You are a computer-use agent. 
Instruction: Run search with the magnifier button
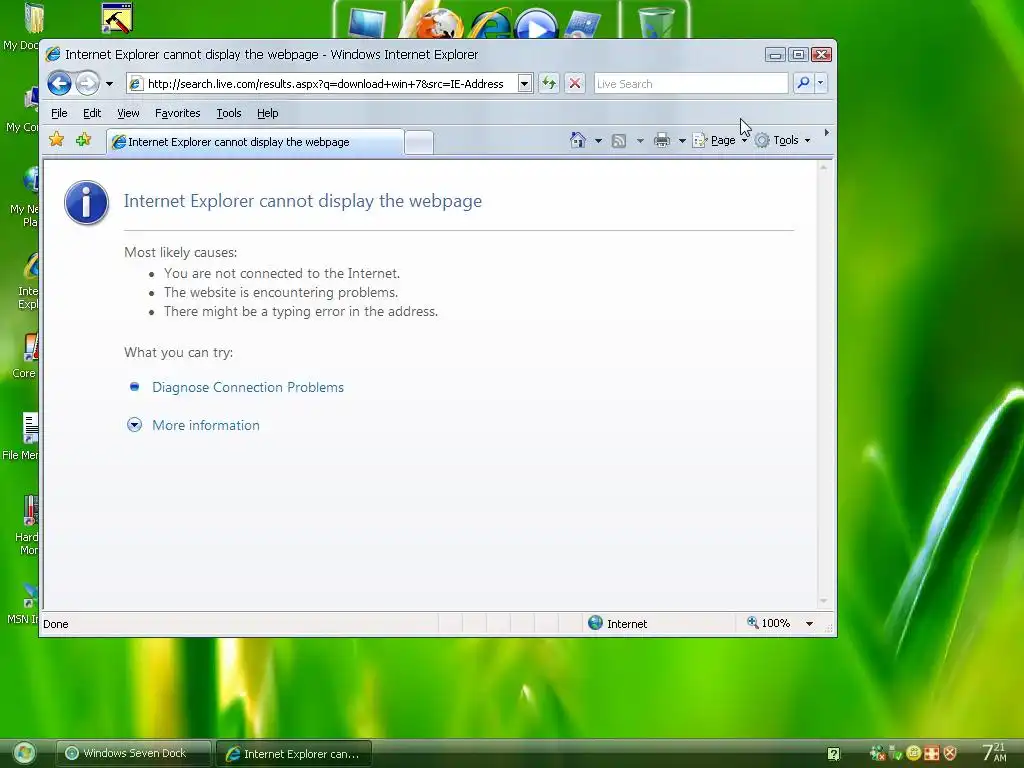pos(803,83)
